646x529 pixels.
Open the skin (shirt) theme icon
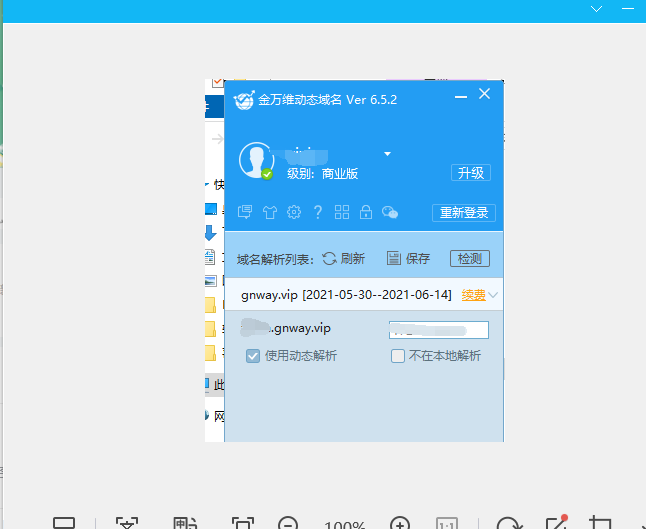[x=270, y=212]
